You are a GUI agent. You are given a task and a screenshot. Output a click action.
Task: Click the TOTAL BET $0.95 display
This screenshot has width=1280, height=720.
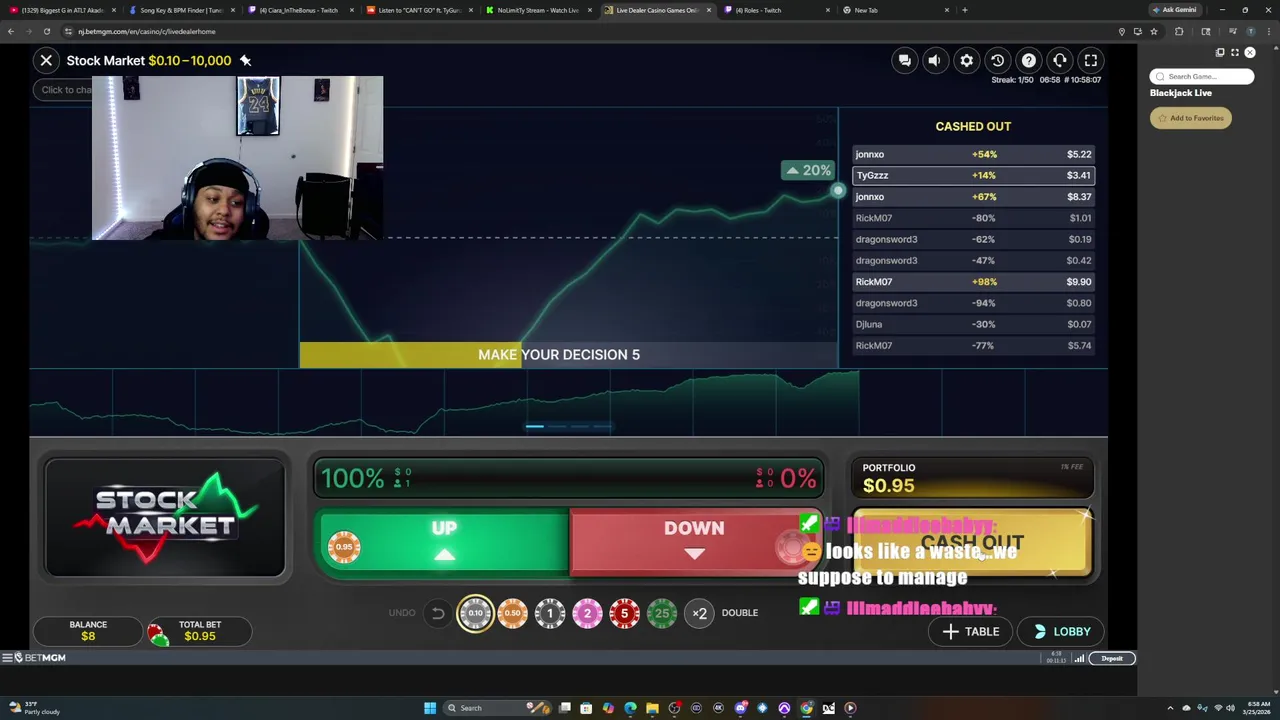(199, 631)
